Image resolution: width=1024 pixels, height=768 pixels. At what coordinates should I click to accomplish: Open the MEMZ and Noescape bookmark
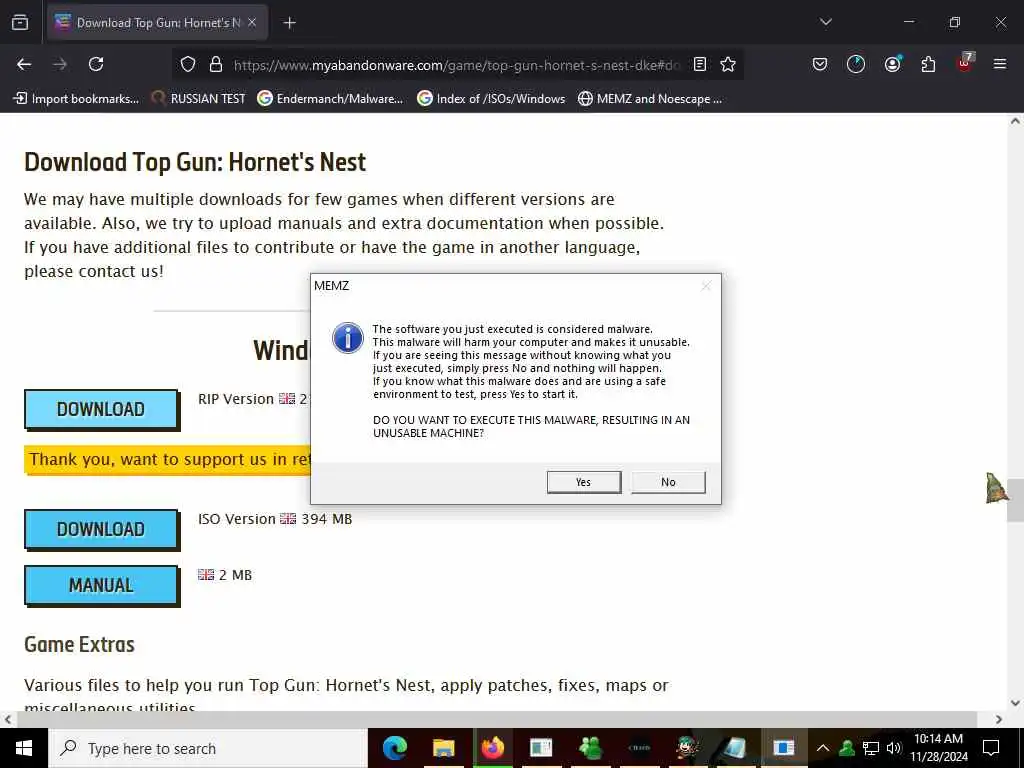tap(650, 99)
